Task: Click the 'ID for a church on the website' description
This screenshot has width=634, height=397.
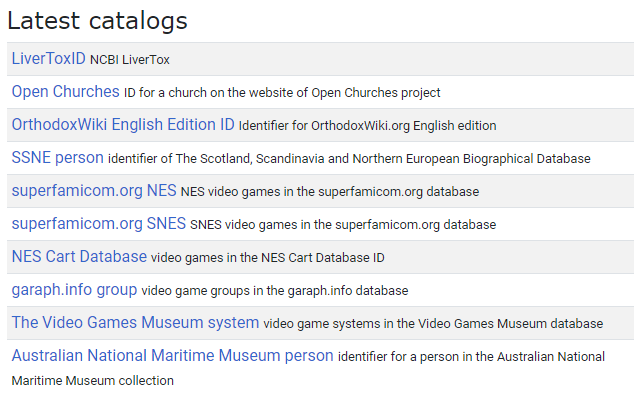Action: click(x=282, y=93)
